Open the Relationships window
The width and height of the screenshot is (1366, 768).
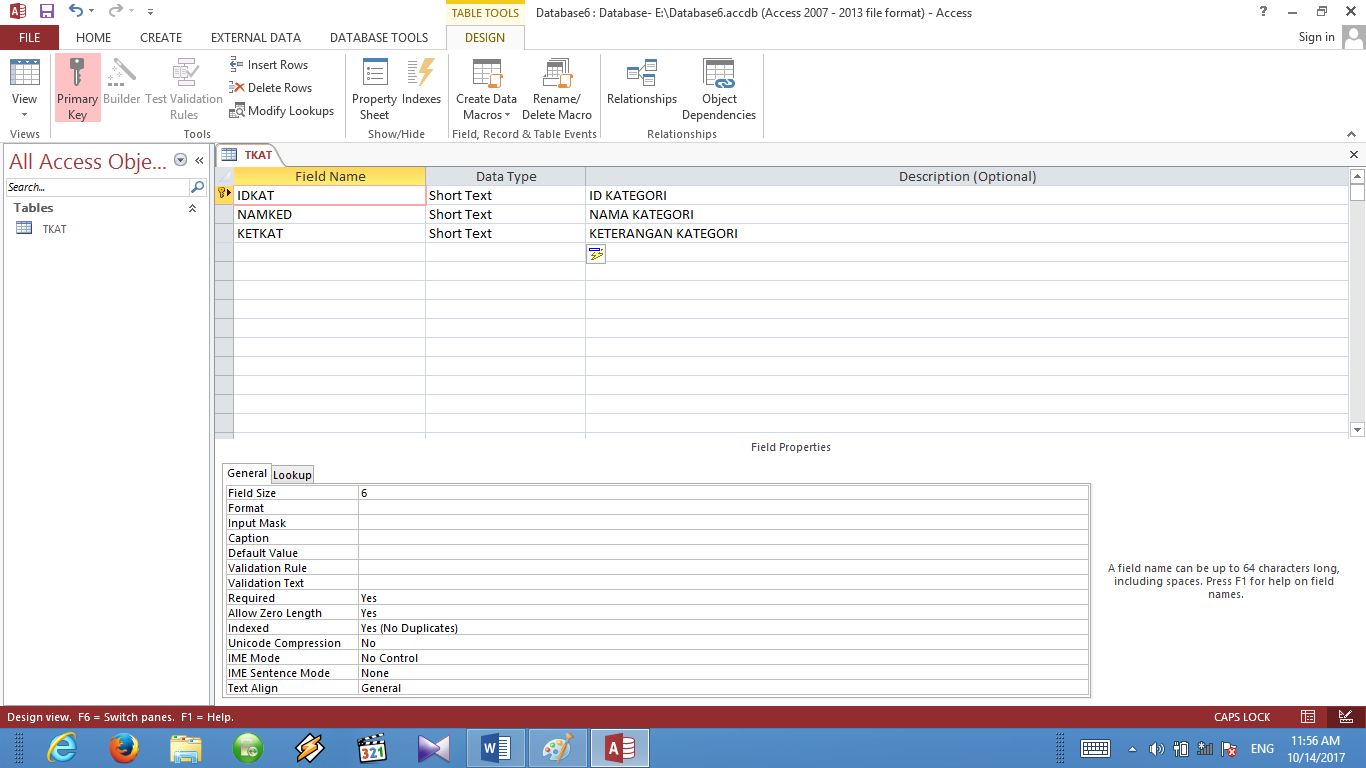pyautogui.click(x=642, y=86)
